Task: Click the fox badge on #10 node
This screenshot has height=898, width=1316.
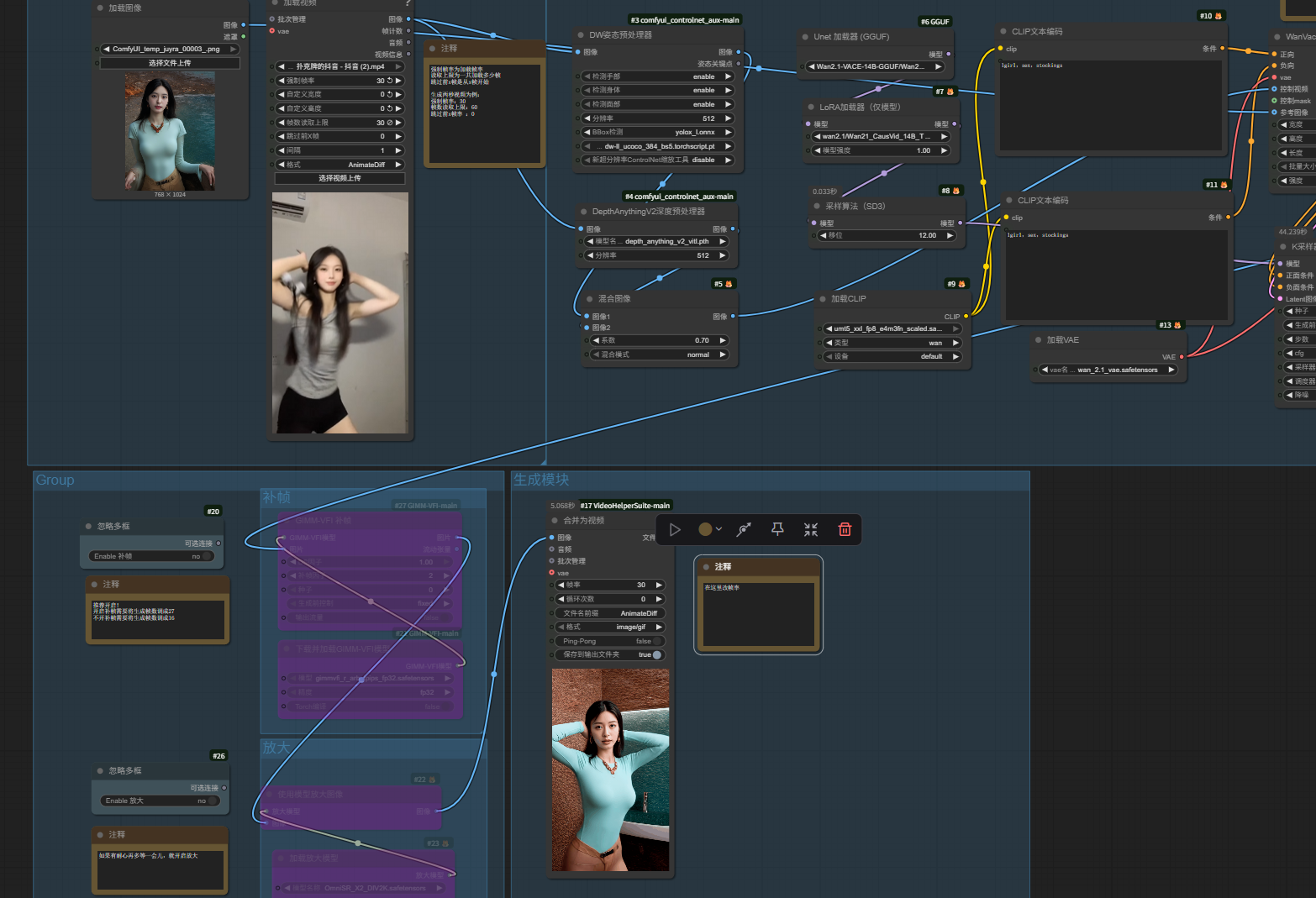Action: pyautogui.click(x=1219, y=16)
